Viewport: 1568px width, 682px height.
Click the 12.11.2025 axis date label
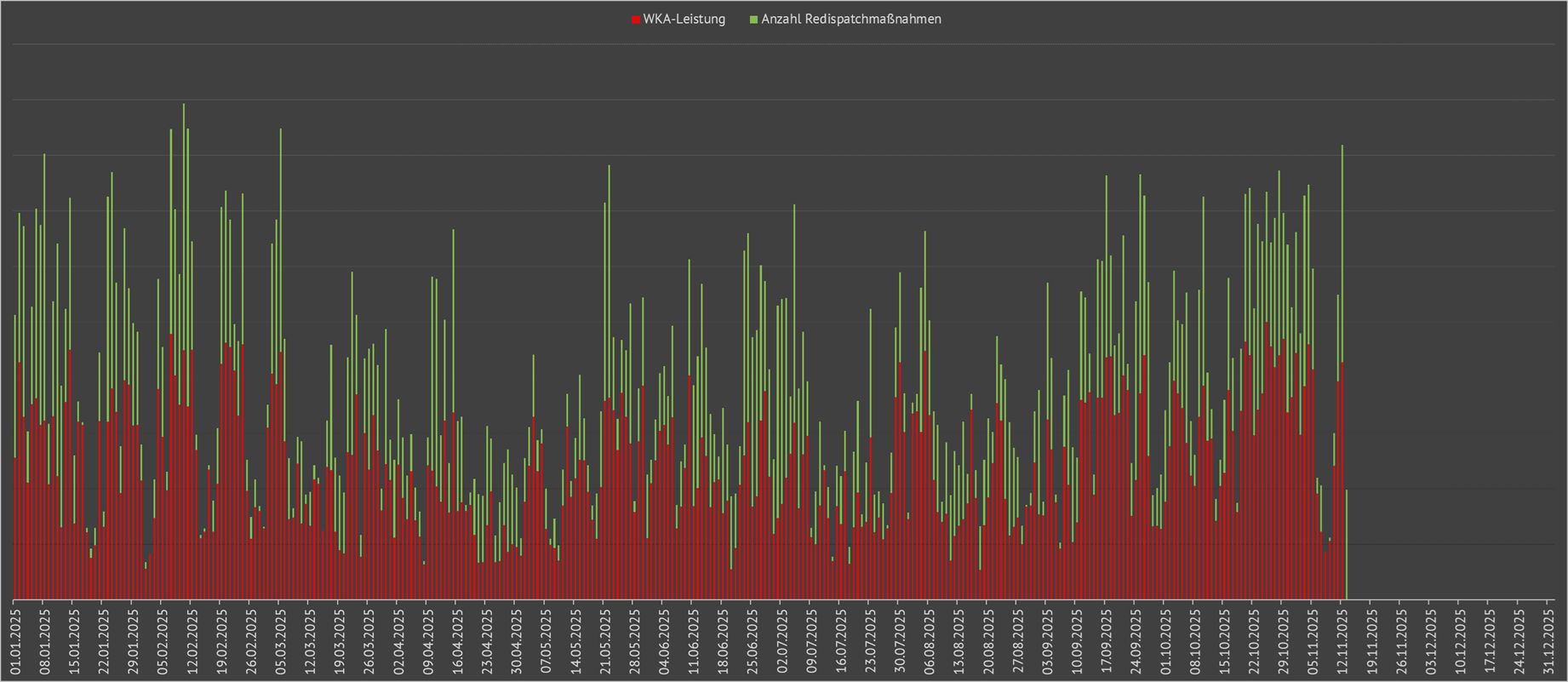tap(1341, 639)
